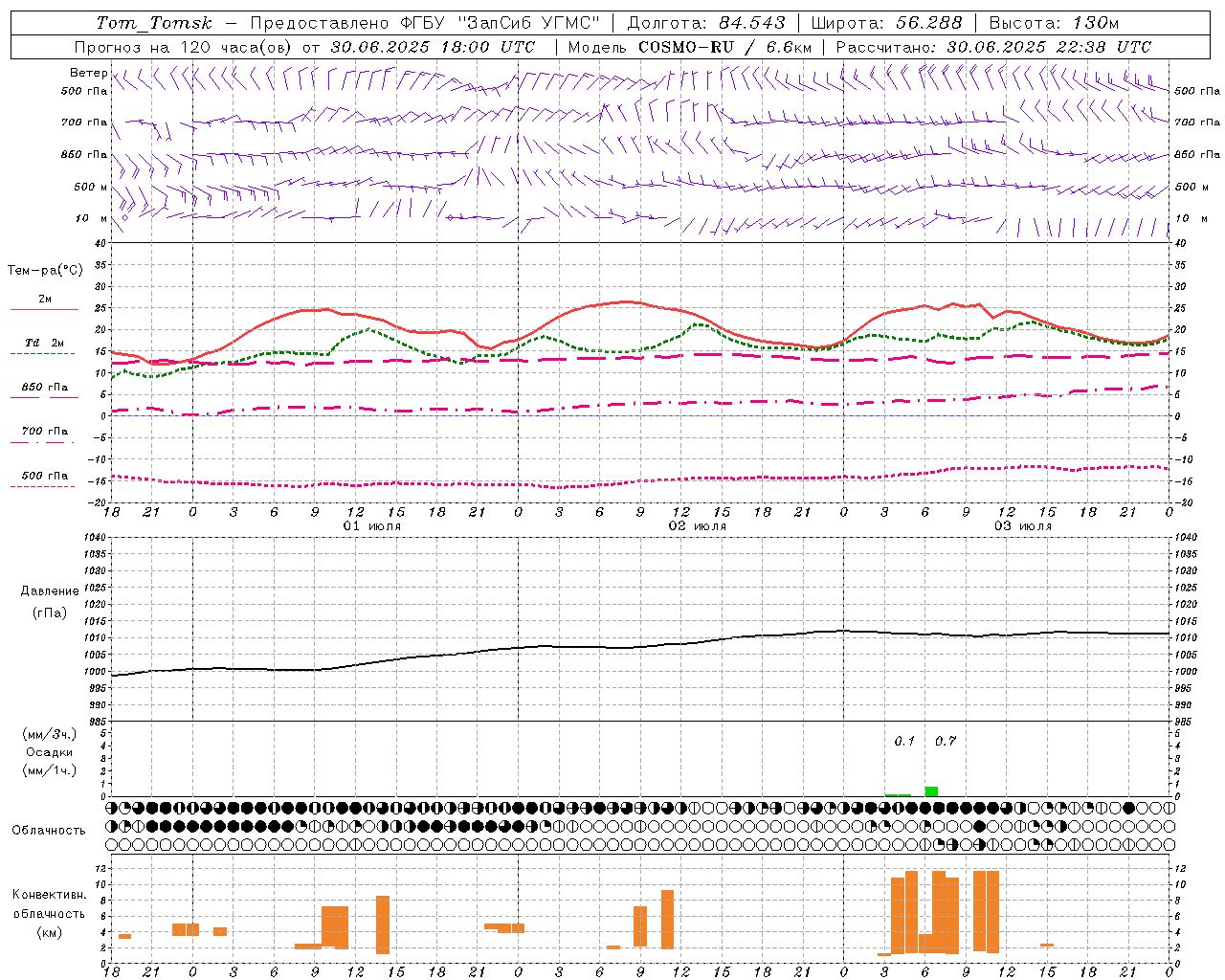The image size is (1225, 980).
Task: Click the station title Tom_Tomsk
Action: click(x=154, y=23)
